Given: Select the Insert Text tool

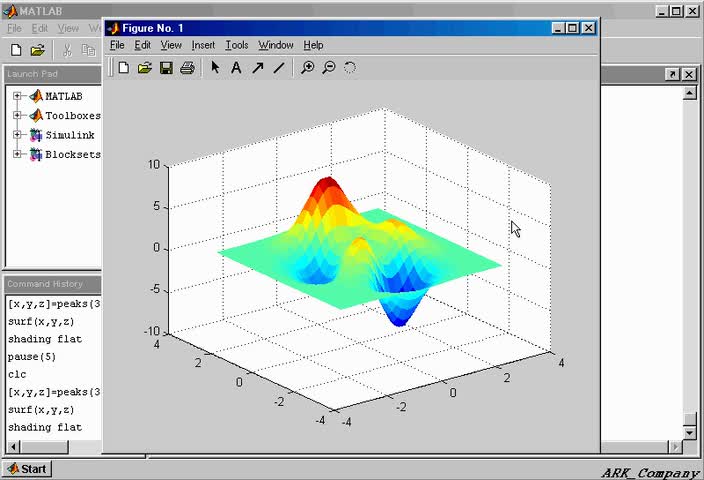Looking at the screenshot, I should pyautogui.click(x=236, y=67).
